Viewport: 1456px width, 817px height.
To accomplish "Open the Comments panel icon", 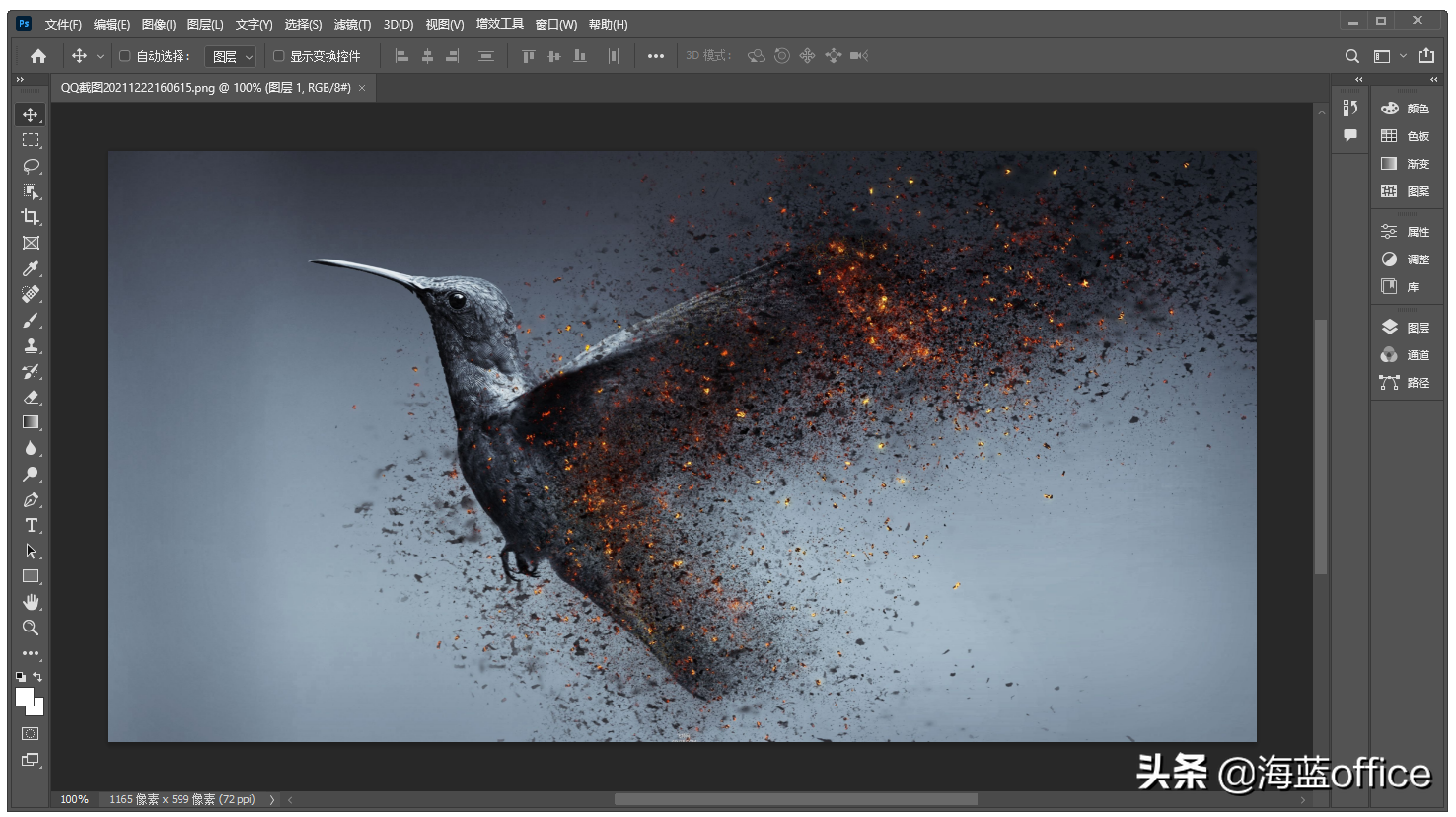I will click(1350, 135).
